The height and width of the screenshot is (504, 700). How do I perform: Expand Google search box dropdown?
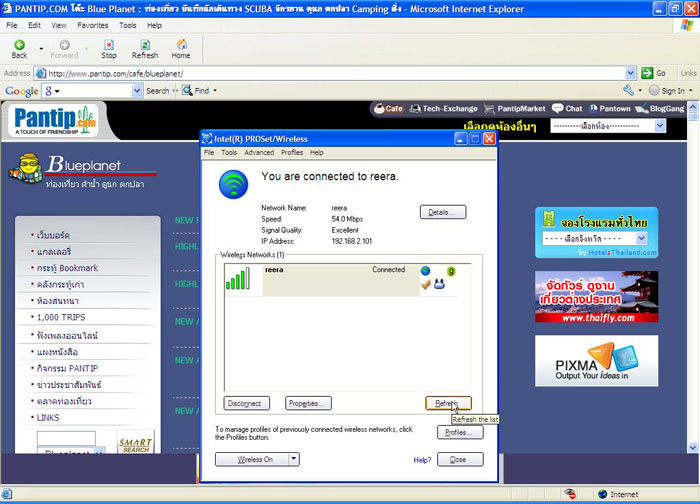(137, 91)
